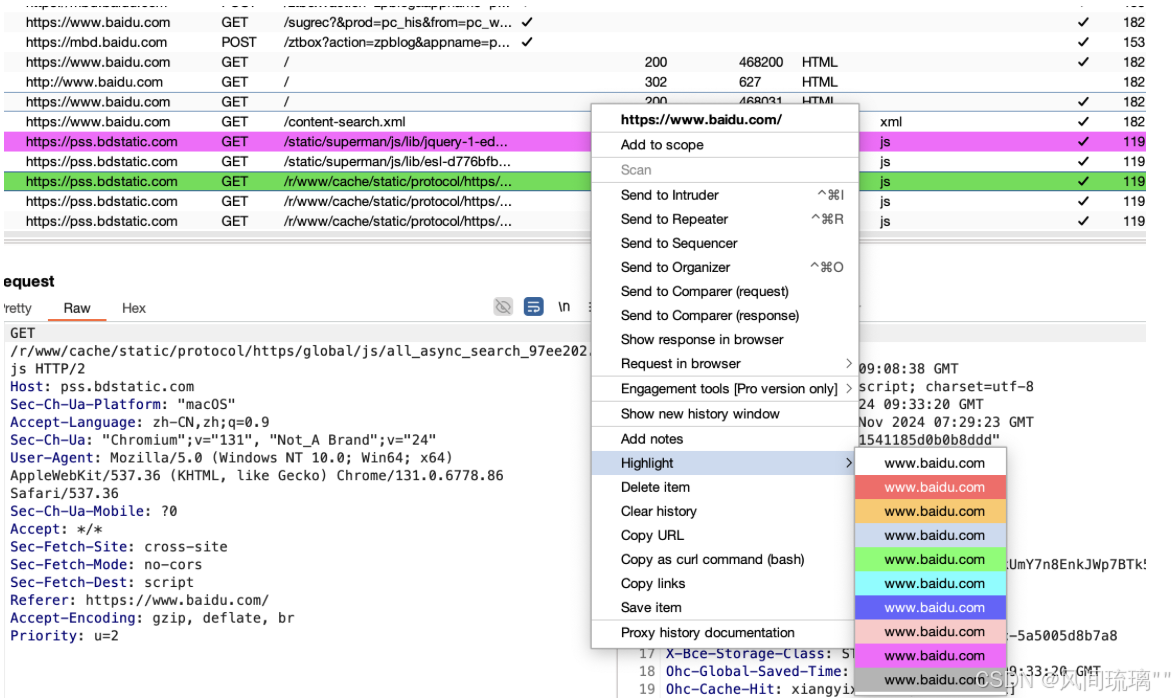Choose Delete item
Image resolution: width=1176 pixels, height=700 pixels.
coord(725,487)
